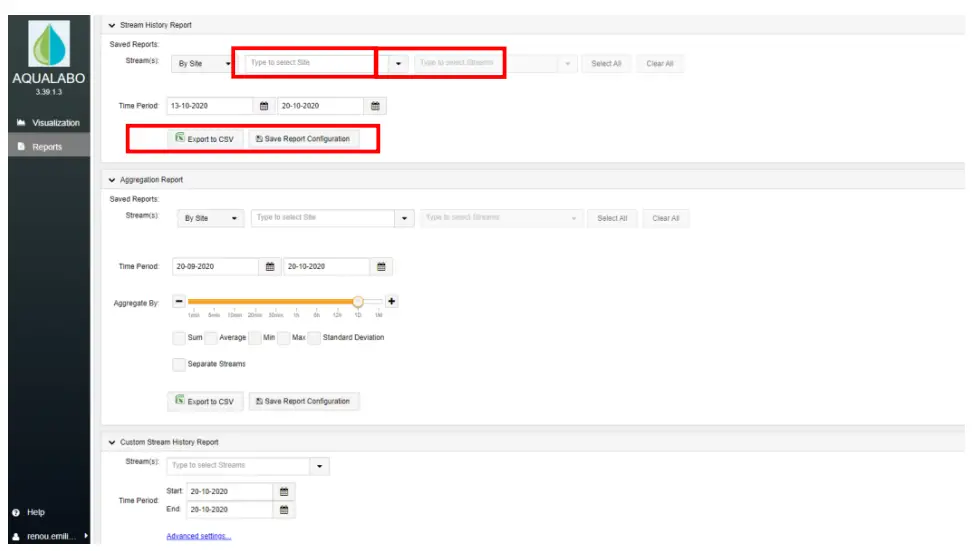Image resolution: width=973 pixels, height=551 pixels.
Task: Click Export to CSV in Stream History Report
Action: [x=205, y=139]
